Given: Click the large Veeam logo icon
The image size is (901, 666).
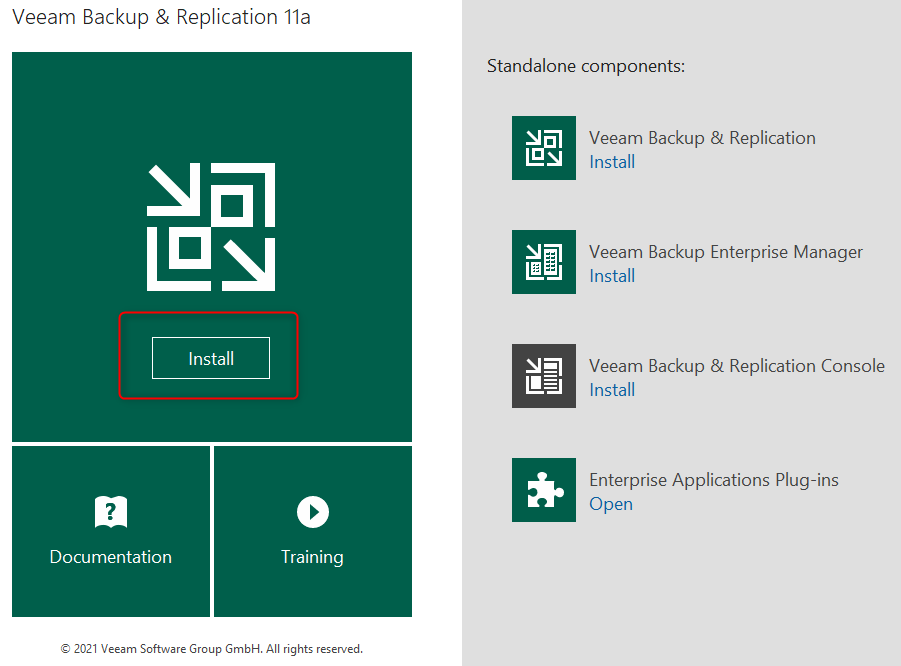Looking at the screenshot, I should click(x=211, y=226).
